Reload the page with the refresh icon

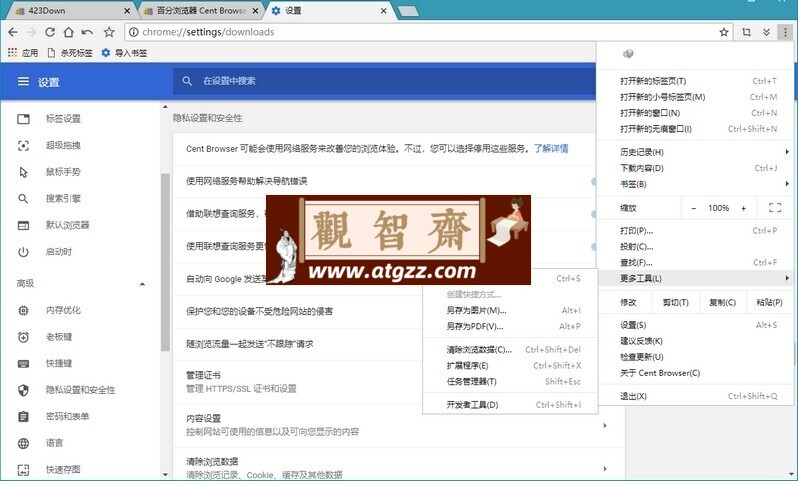click(x=50, y=32)
